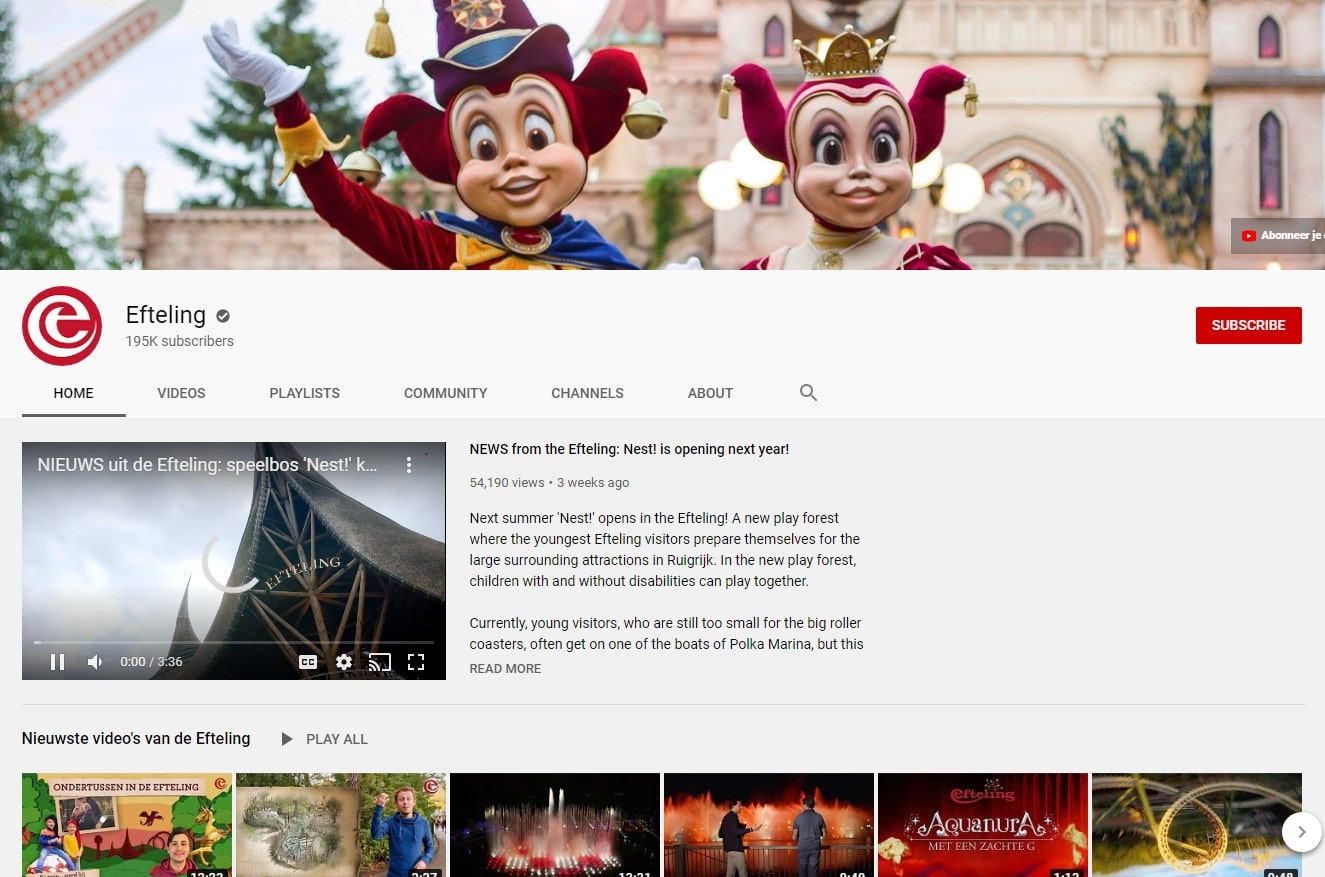
Task: Toggle closed captions on the video player
Action: (x=308, y=662)
